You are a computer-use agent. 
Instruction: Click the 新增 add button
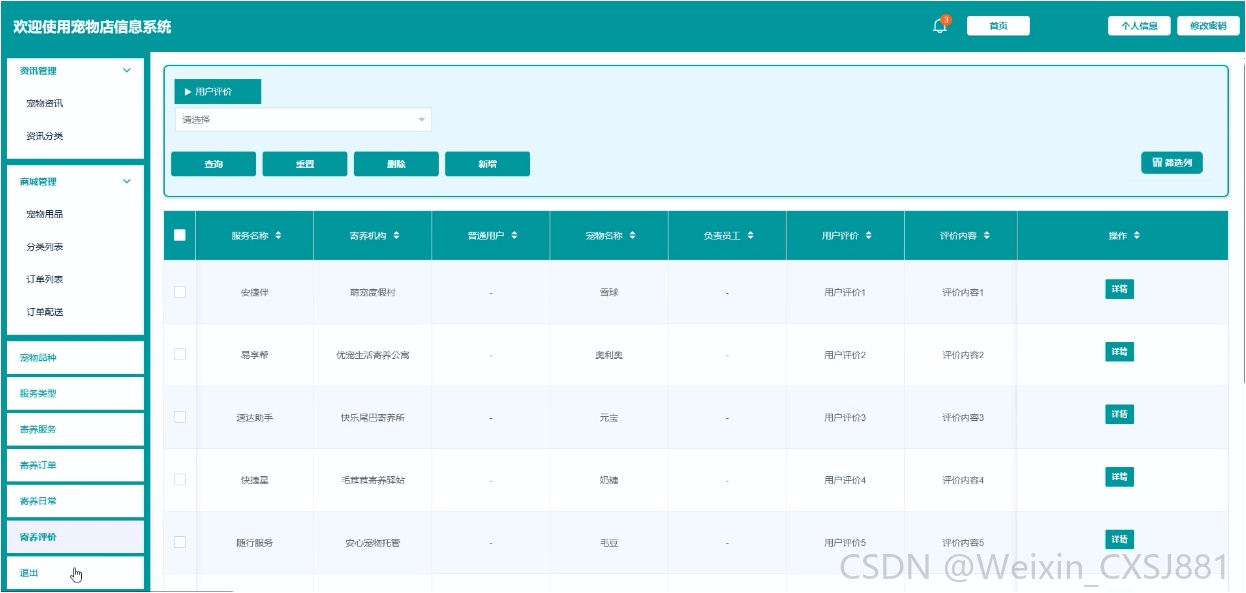pos(487,164)
